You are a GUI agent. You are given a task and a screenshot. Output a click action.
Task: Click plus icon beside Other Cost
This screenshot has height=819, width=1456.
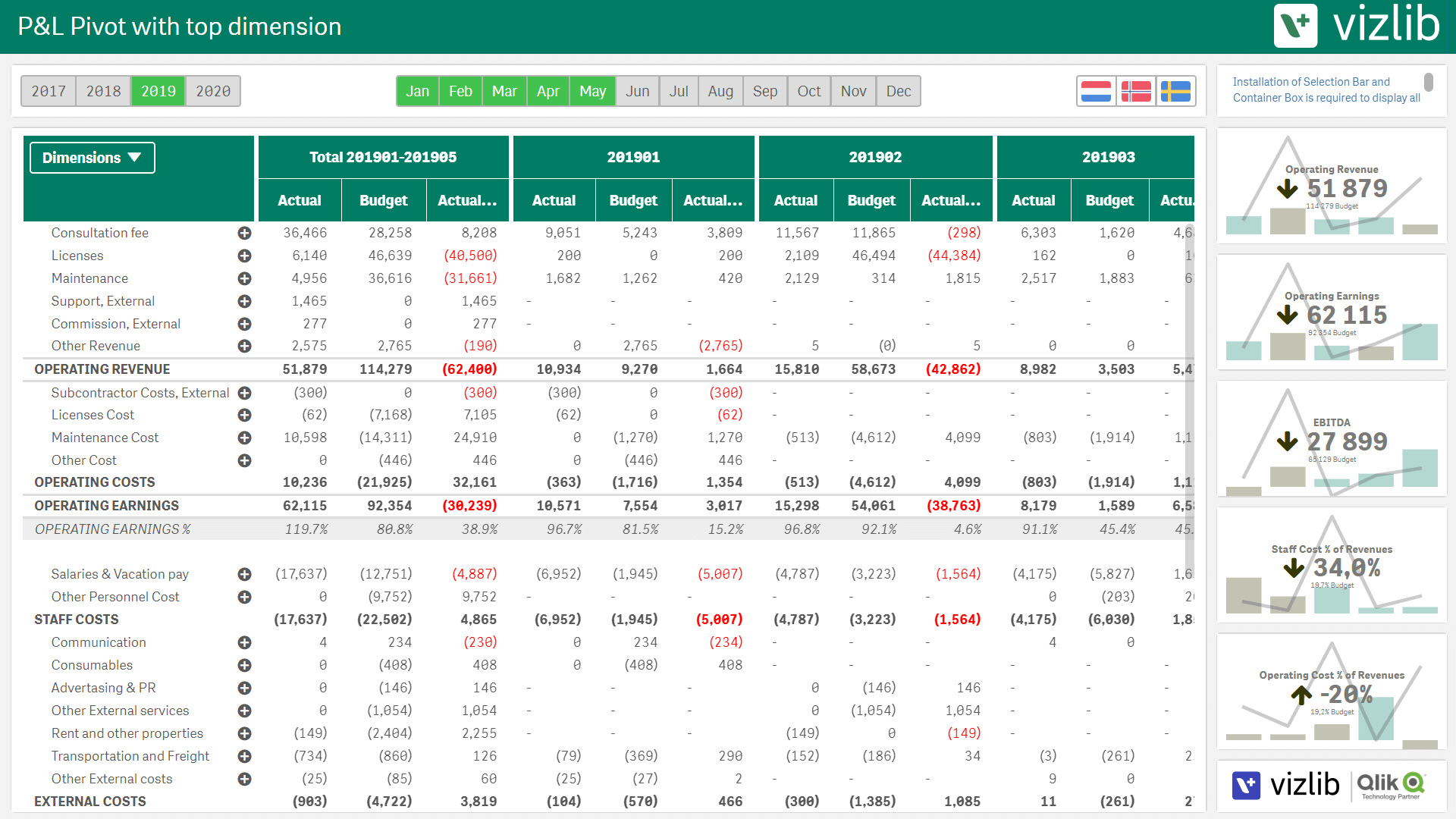[244, 460]
